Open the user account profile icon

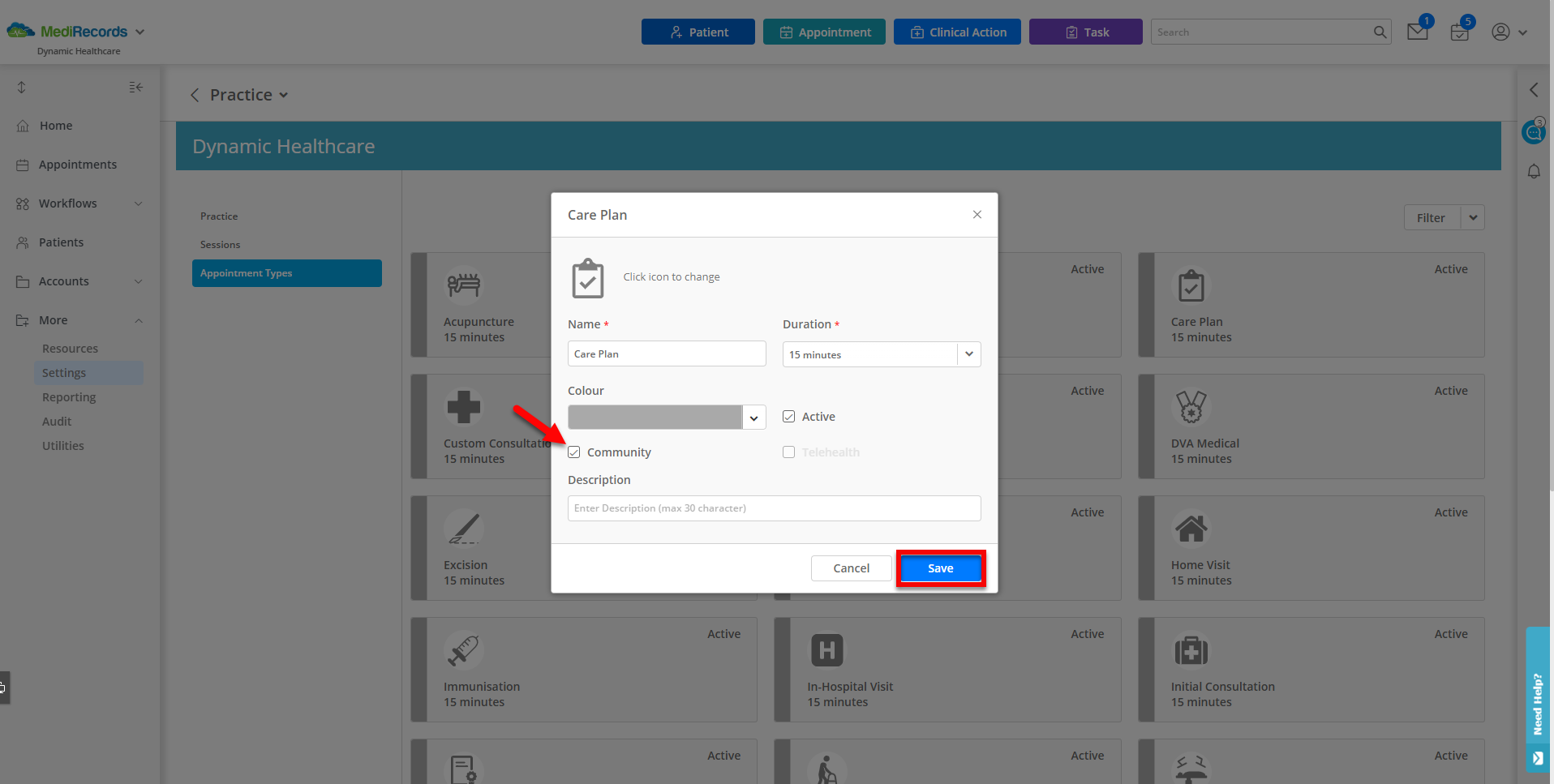[1501, 32]
